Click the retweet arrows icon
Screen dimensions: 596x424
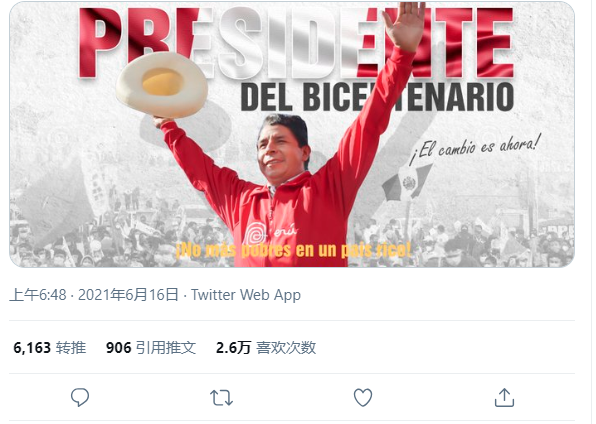[221, 398]
